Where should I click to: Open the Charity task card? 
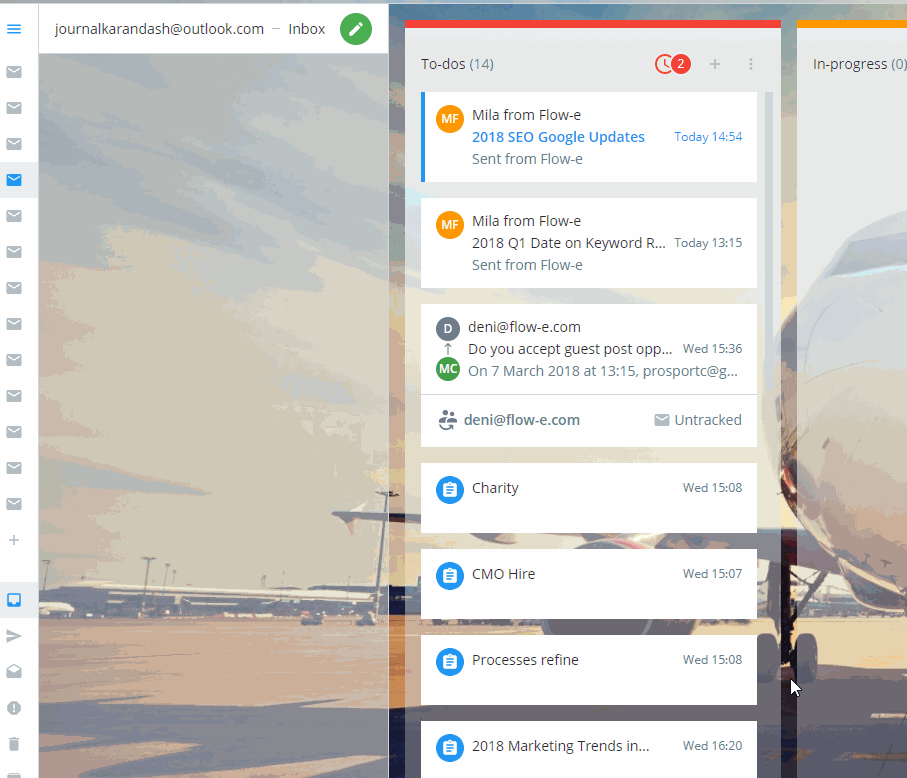point(588,497)
